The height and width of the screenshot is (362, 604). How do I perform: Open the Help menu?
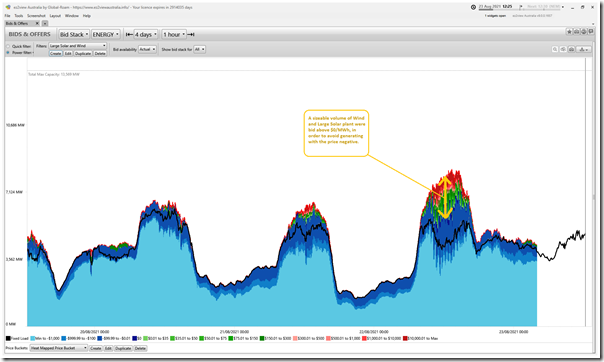tap(87, 16)
